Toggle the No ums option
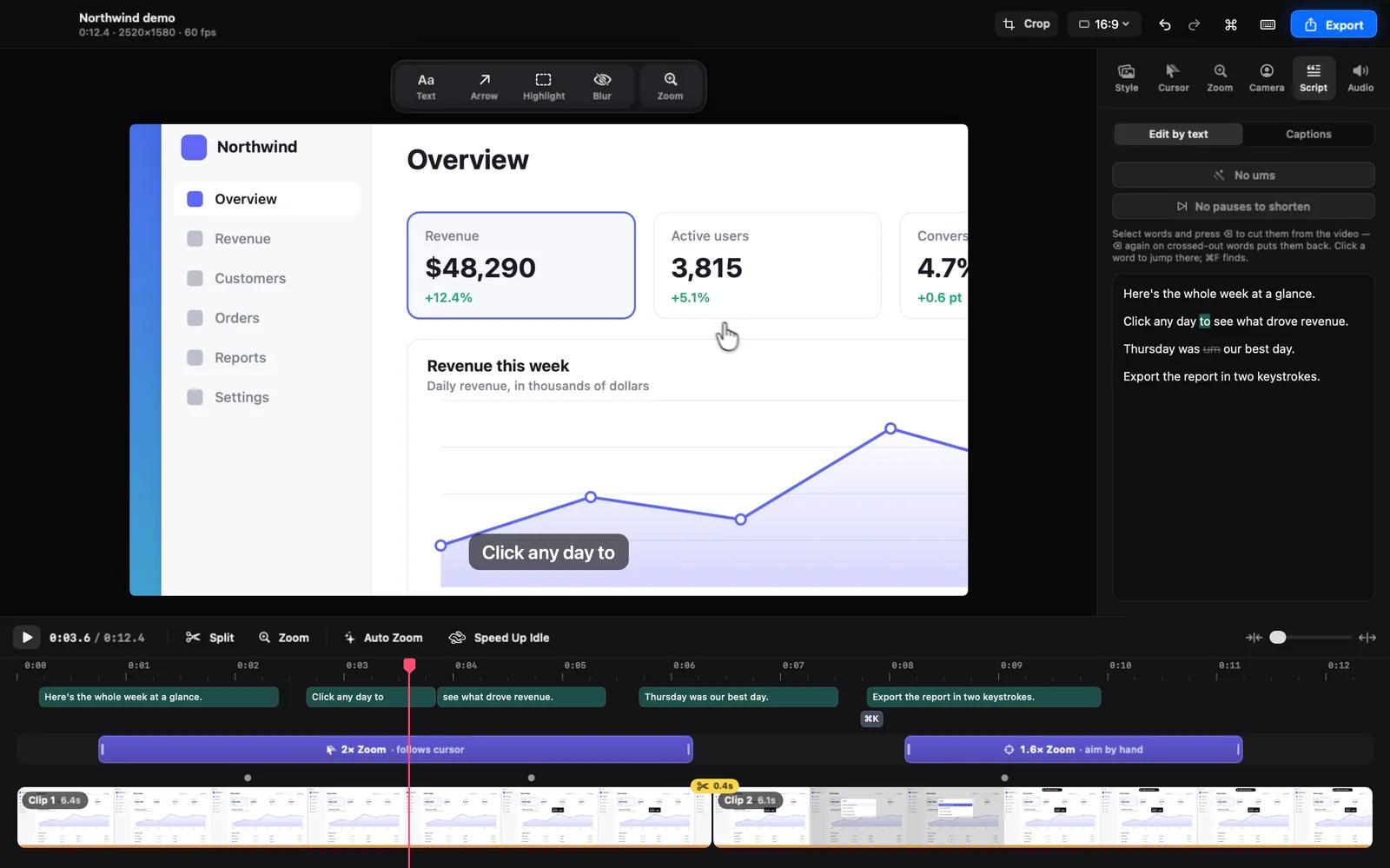Screen dimensions: 1390x868 [x=1243, y=175]
